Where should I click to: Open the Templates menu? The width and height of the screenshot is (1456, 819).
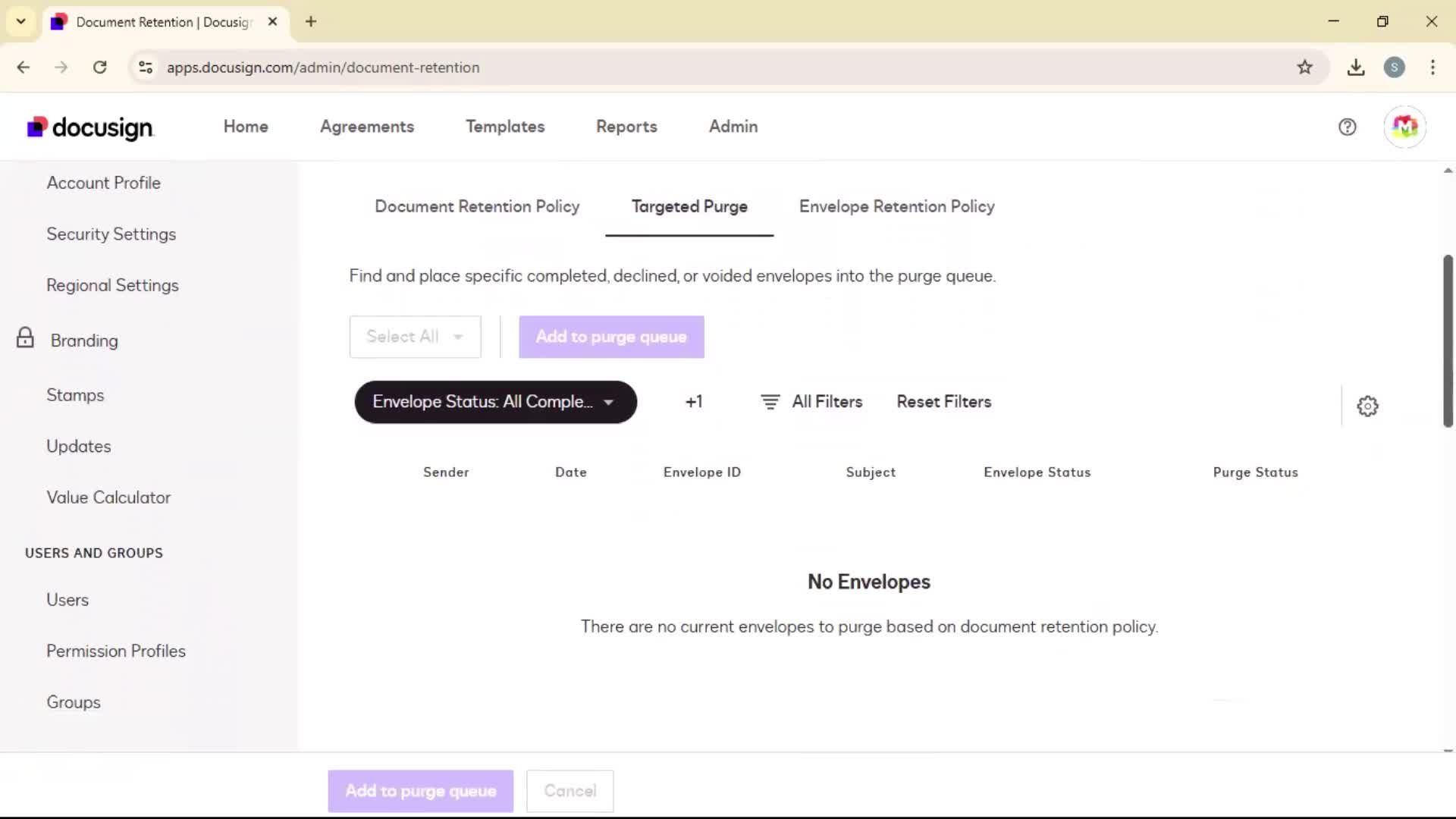click(505, 127)
